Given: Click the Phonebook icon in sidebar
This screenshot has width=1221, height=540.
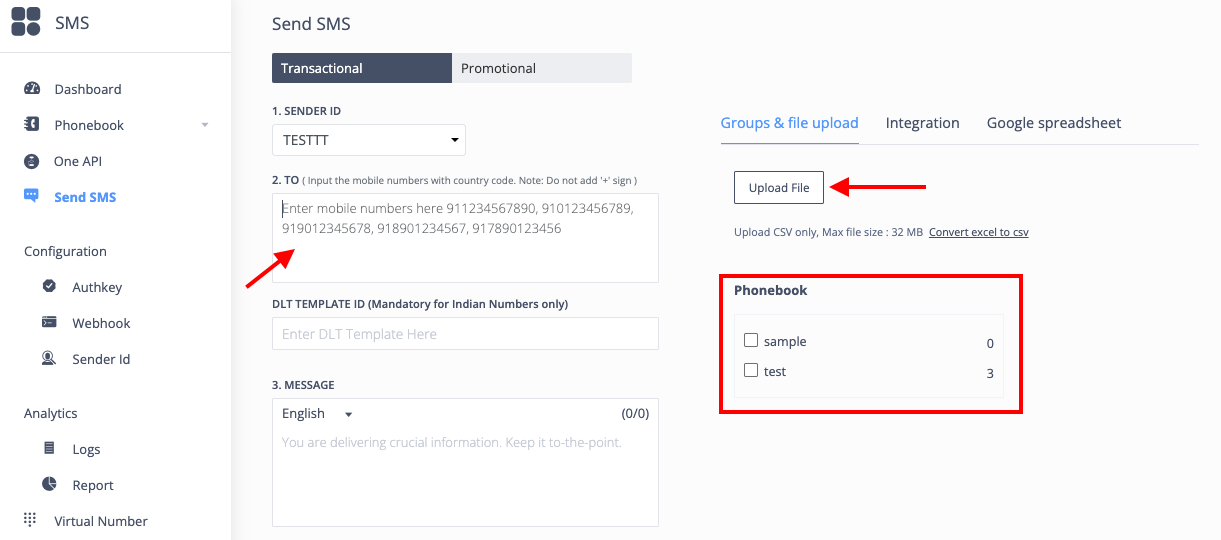Looking at the screenshot, I should pyautogui.click(x=31, y=125).
